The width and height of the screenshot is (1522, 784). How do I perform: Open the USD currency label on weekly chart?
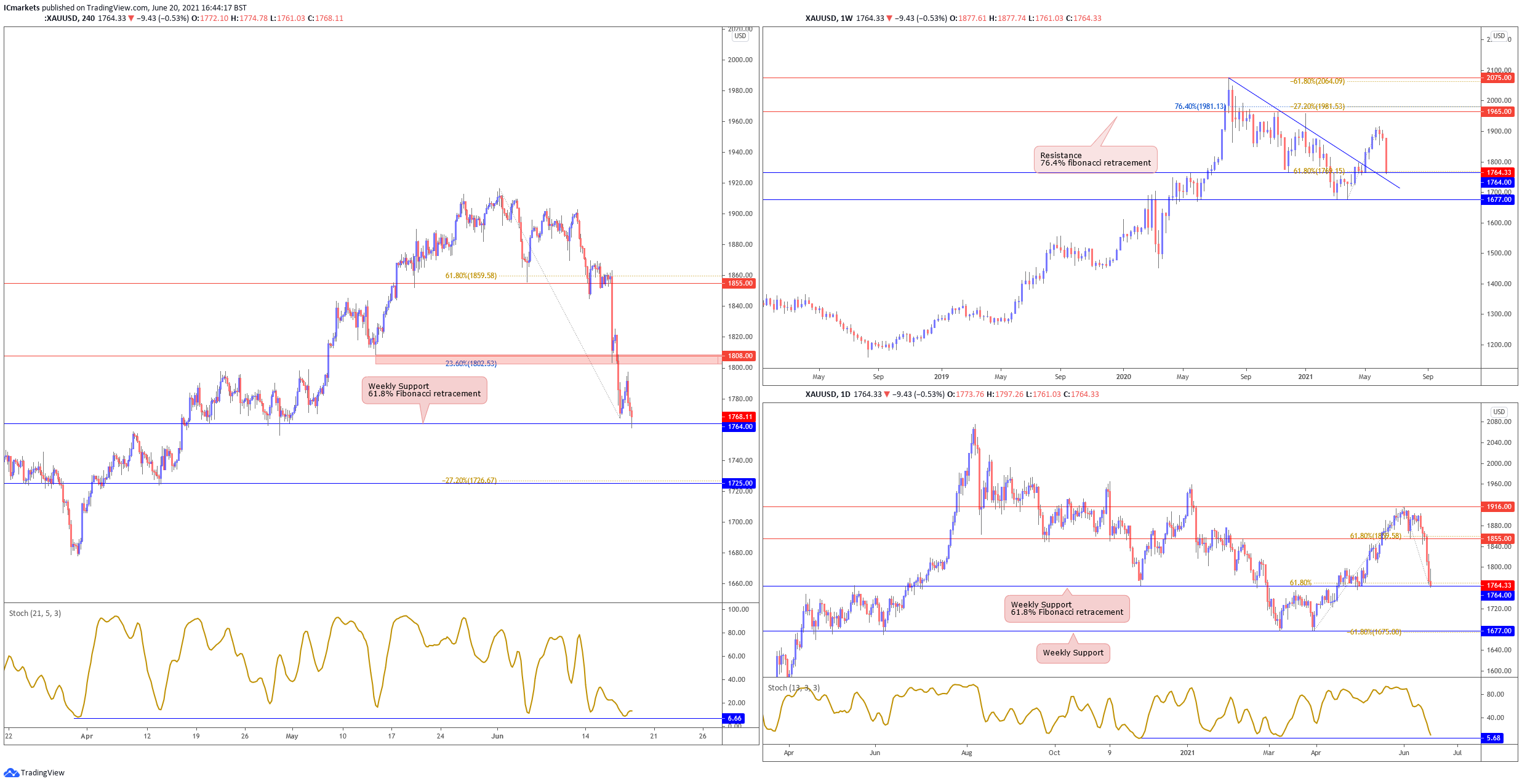pos(1499,36)
